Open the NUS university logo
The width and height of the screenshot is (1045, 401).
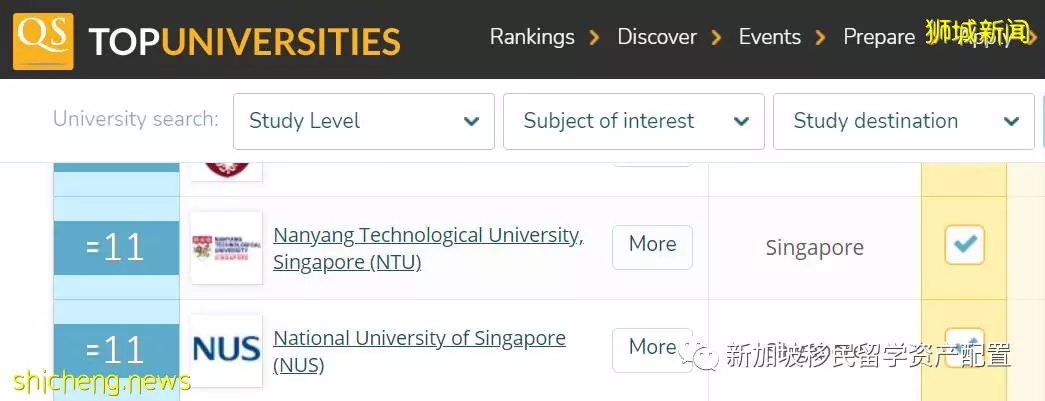(227, 350)
